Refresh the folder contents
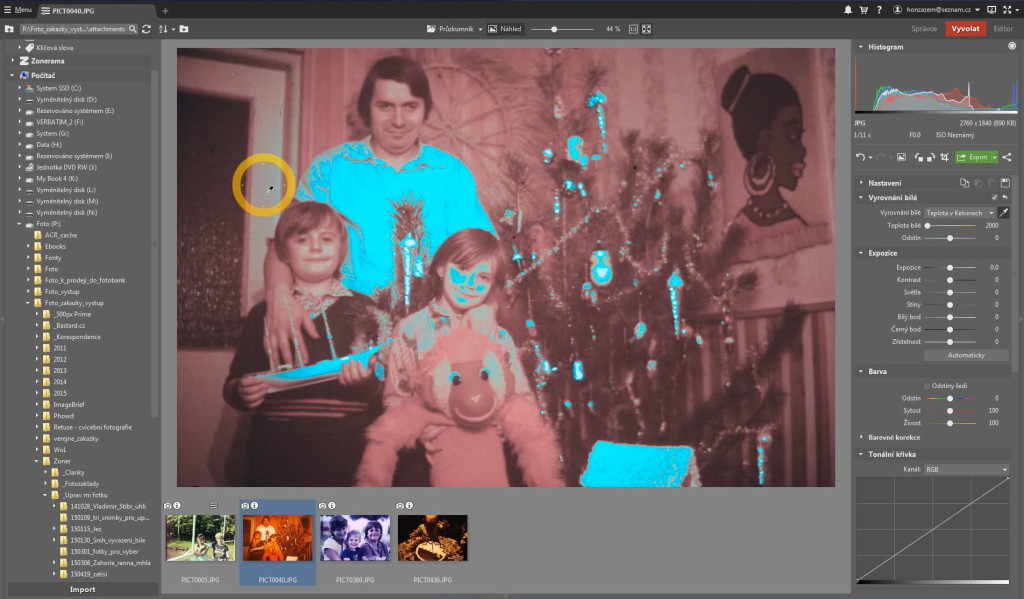1024x599 pixels. [x=146, y=29]
